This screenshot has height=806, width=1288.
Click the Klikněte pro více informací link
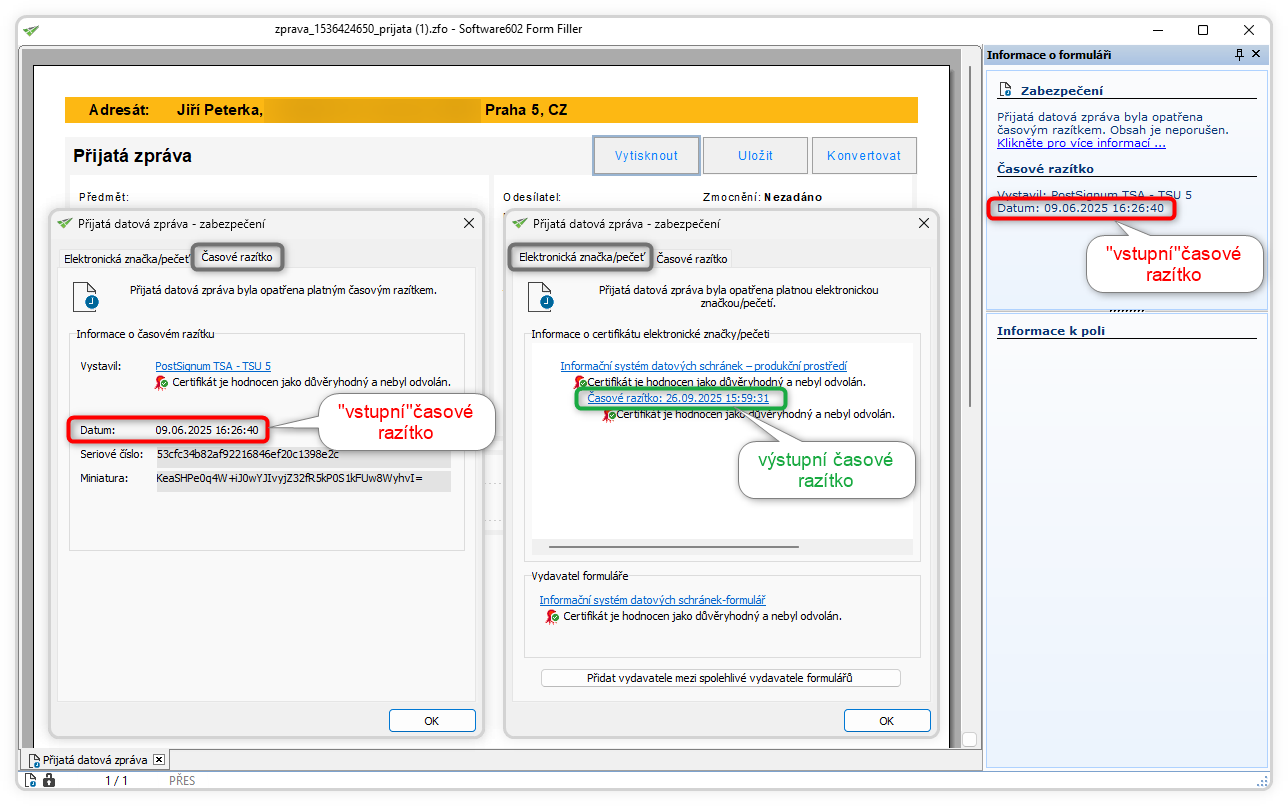pyautogui.click(x=1081, y=143)
